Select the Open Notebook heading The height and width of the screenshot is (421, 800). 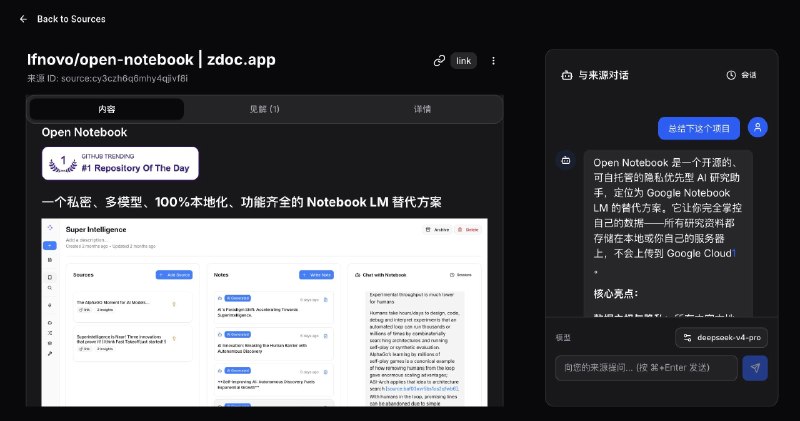pos(84,132)
